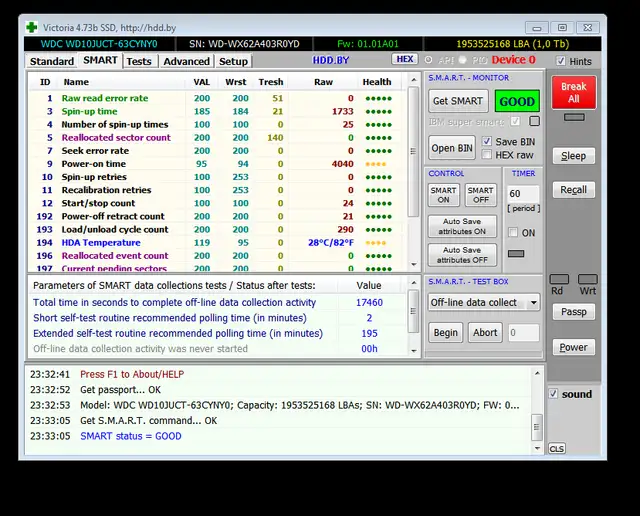
Task: Select Load/unload cycle count row
Action: pos(217,229)
